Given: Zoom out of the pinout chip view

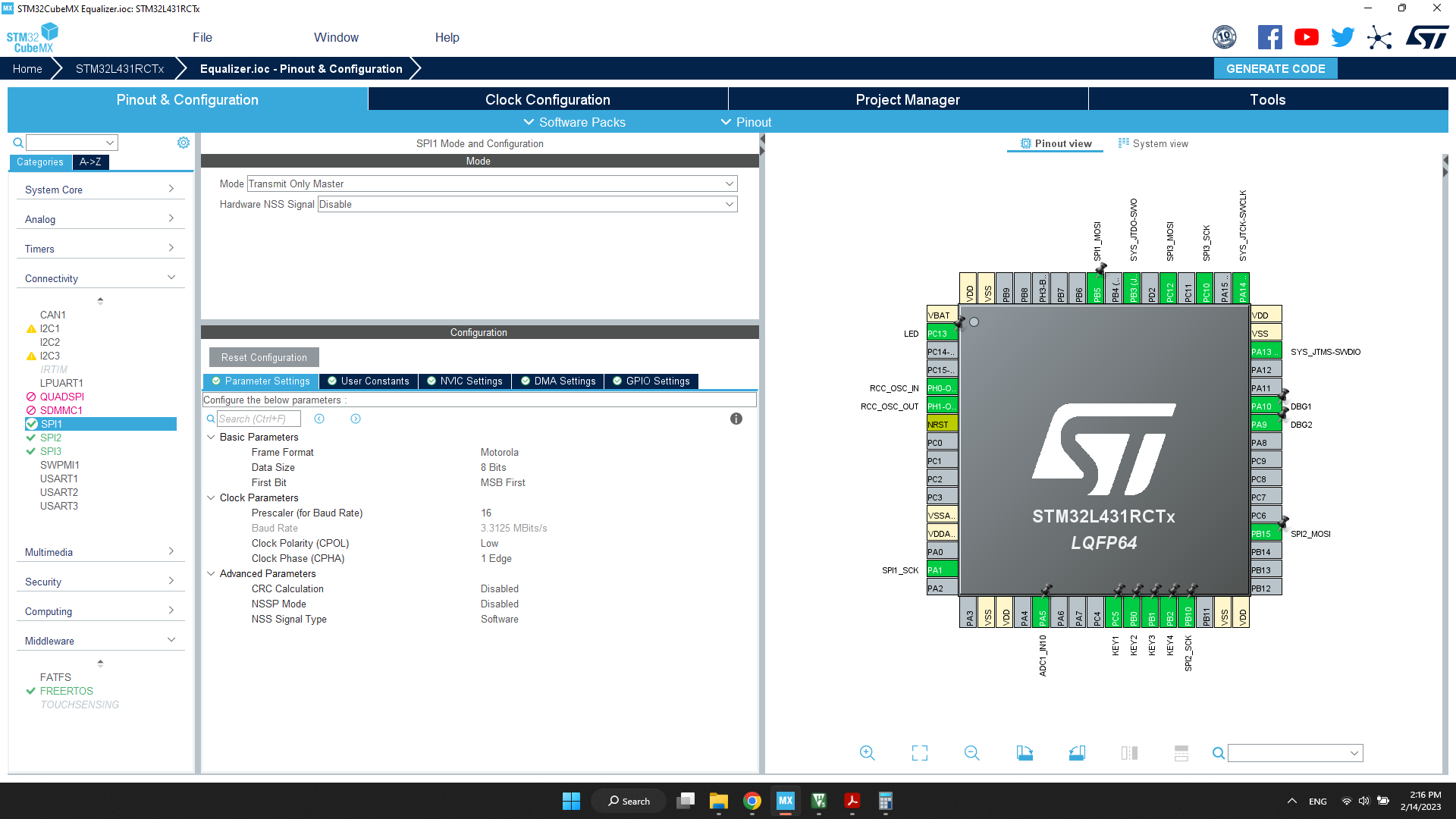Looking at the screenshot, I should coord(971,753).
